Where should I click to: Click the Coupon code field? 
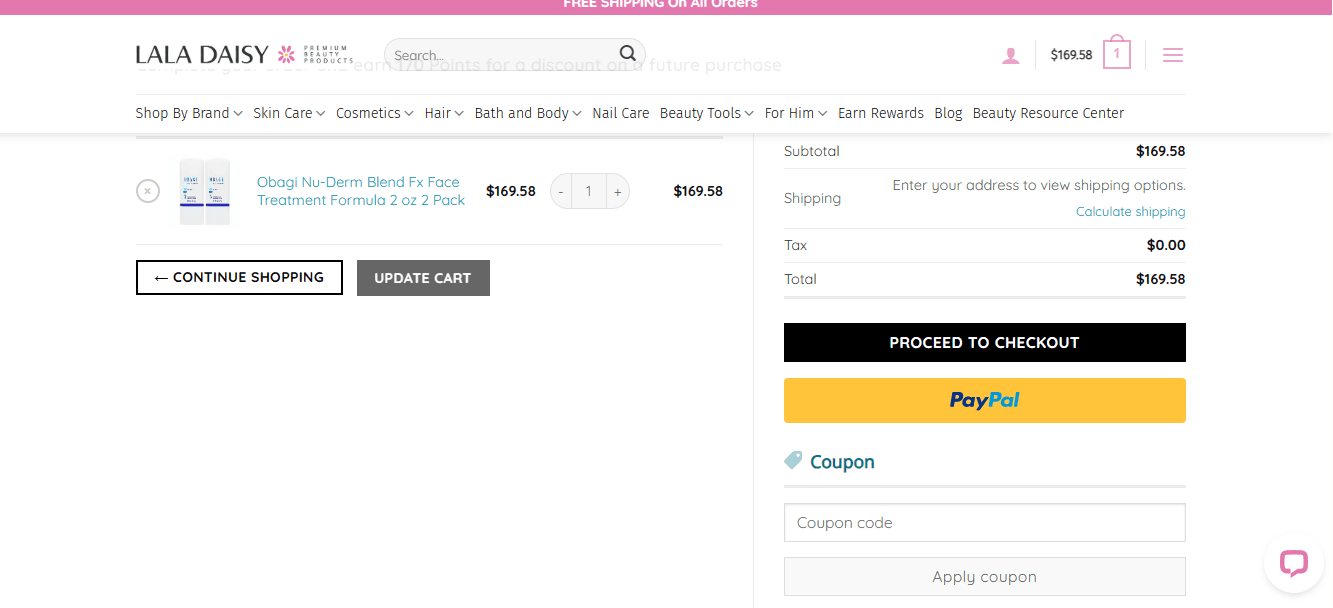click(985, 523)
